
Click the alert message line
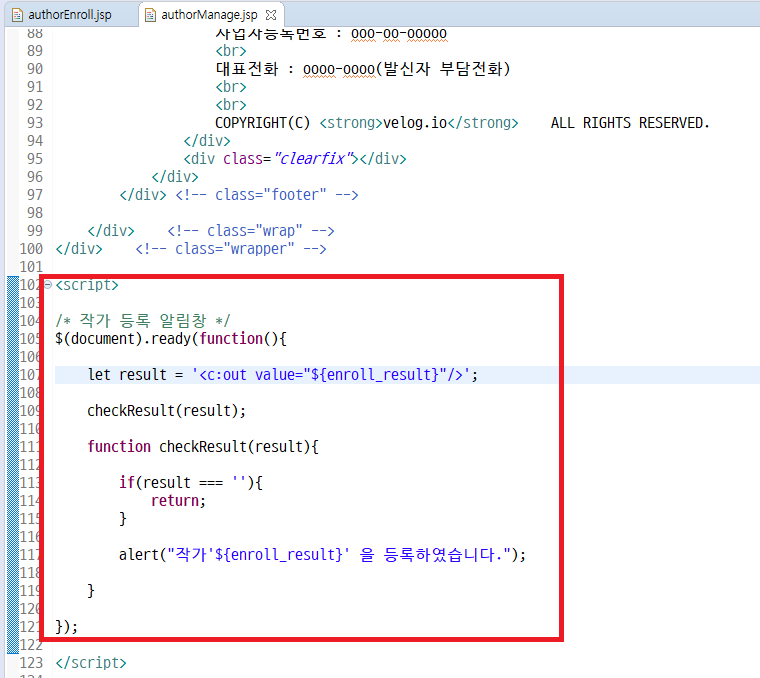pos(322,554)
